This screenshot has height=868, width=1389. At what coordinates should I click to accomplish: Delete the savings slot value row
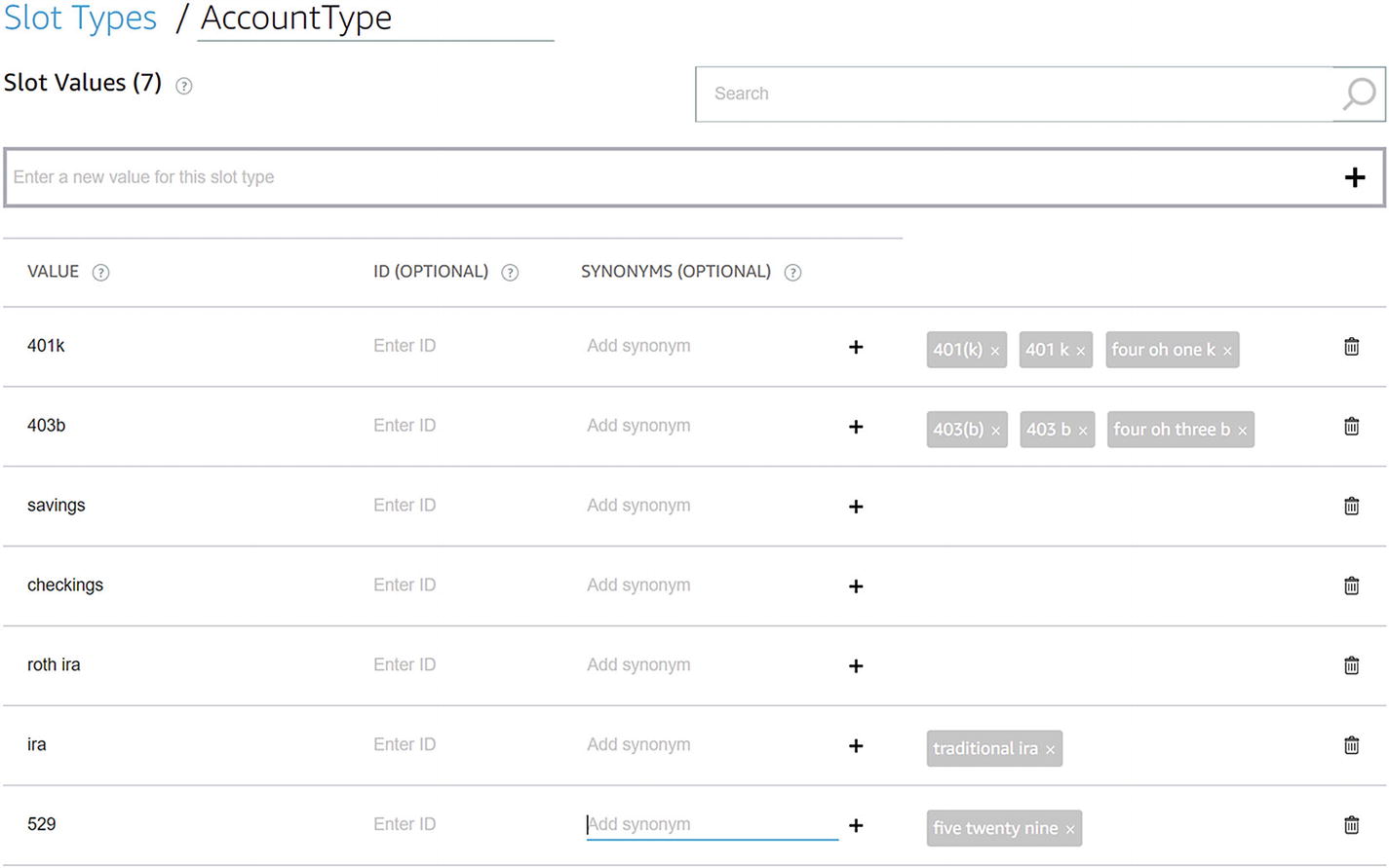click(x=1351, y=506)
